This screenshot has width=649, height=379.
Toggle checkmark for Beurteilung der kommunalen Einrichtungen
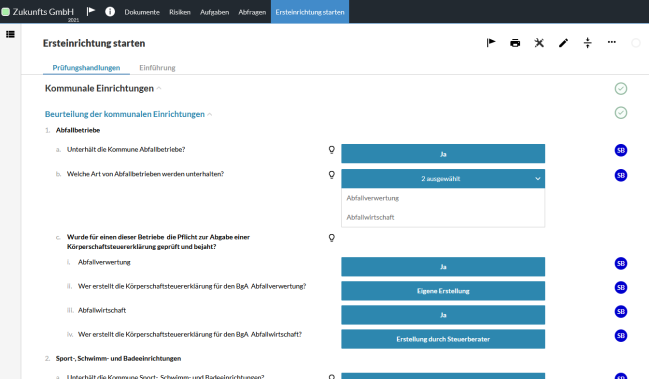pyautogui.click(x=620, y=113)
